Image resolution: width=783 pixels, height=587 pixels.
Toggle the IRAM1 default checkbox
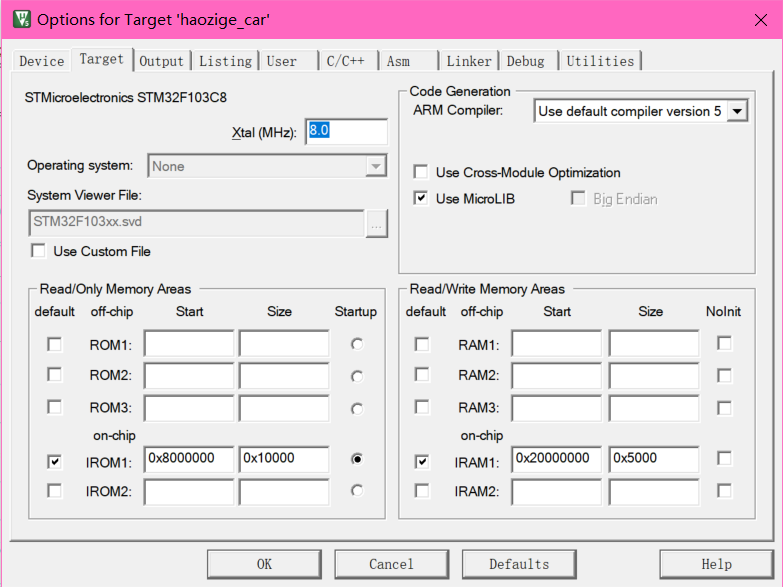(x=422, y=462)
